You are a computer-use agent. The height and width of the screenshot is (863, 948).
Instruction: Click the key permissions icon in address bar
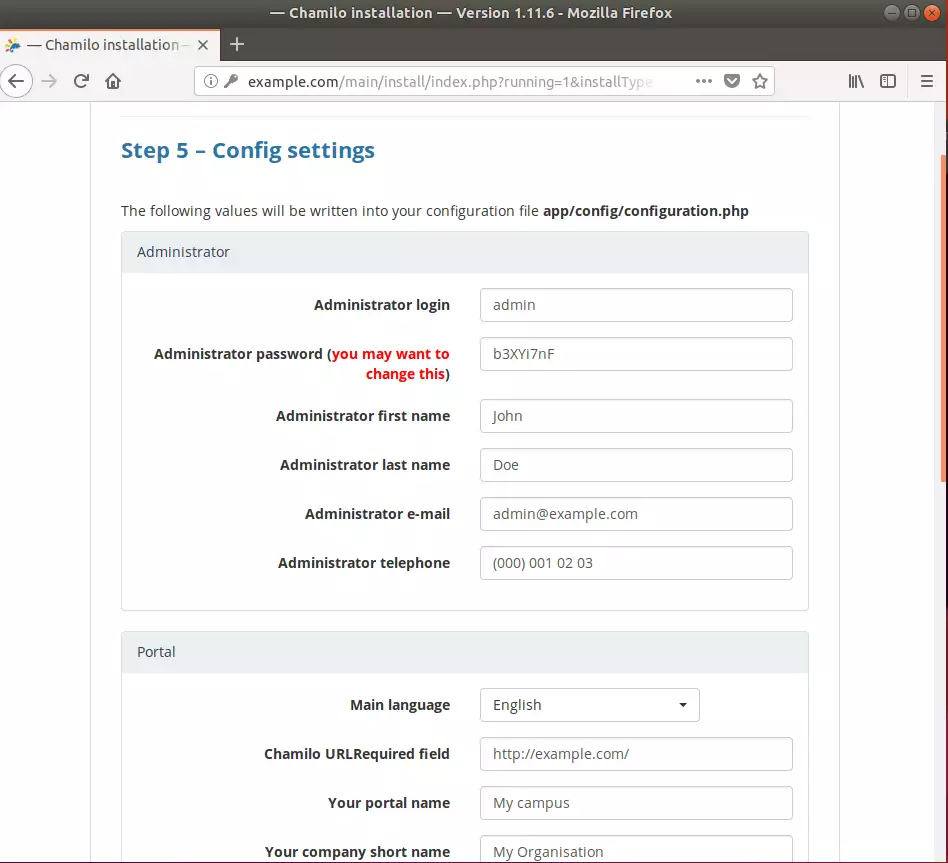click(x=230, y=81)
